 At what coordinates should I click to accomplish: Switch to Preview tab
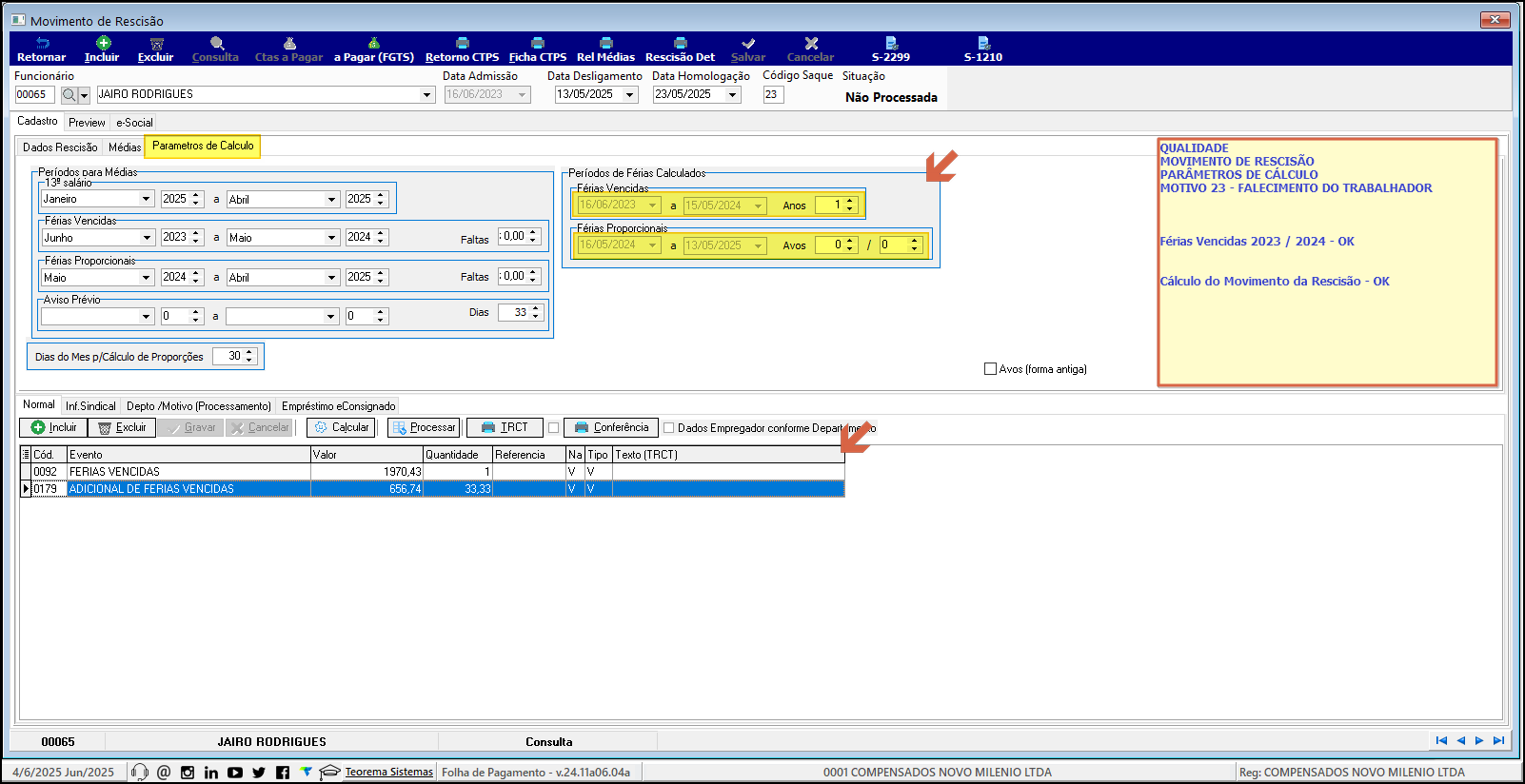coord(87,123)
